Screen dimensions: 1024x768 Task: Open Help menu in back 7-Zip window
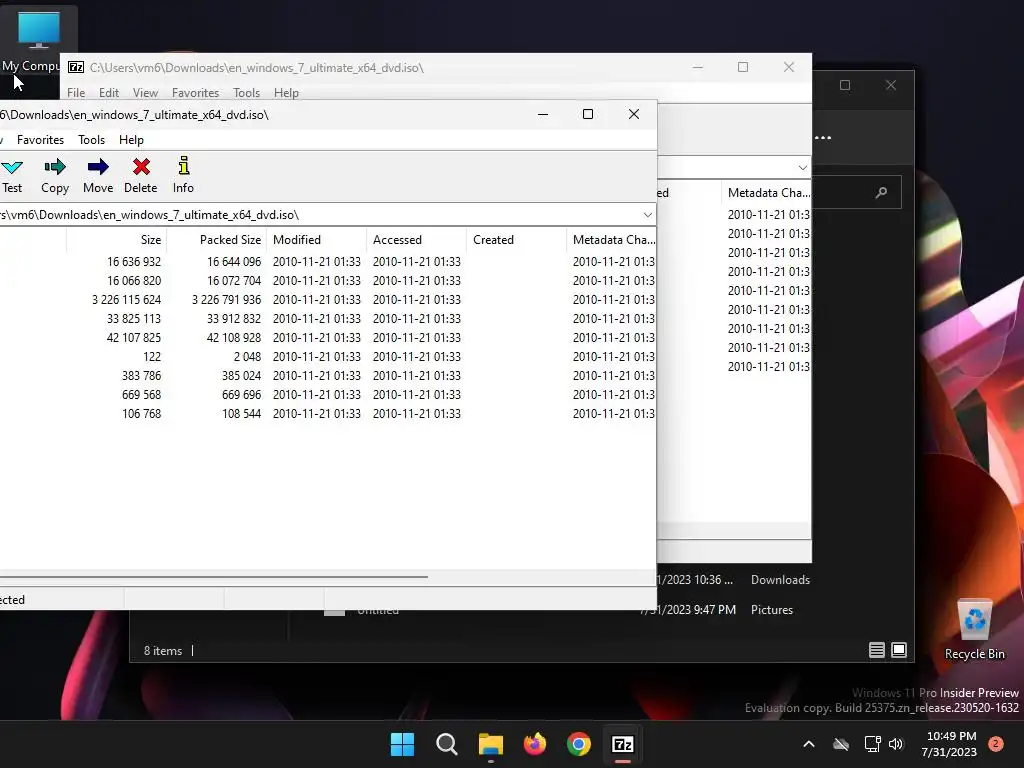pos(286,93)
